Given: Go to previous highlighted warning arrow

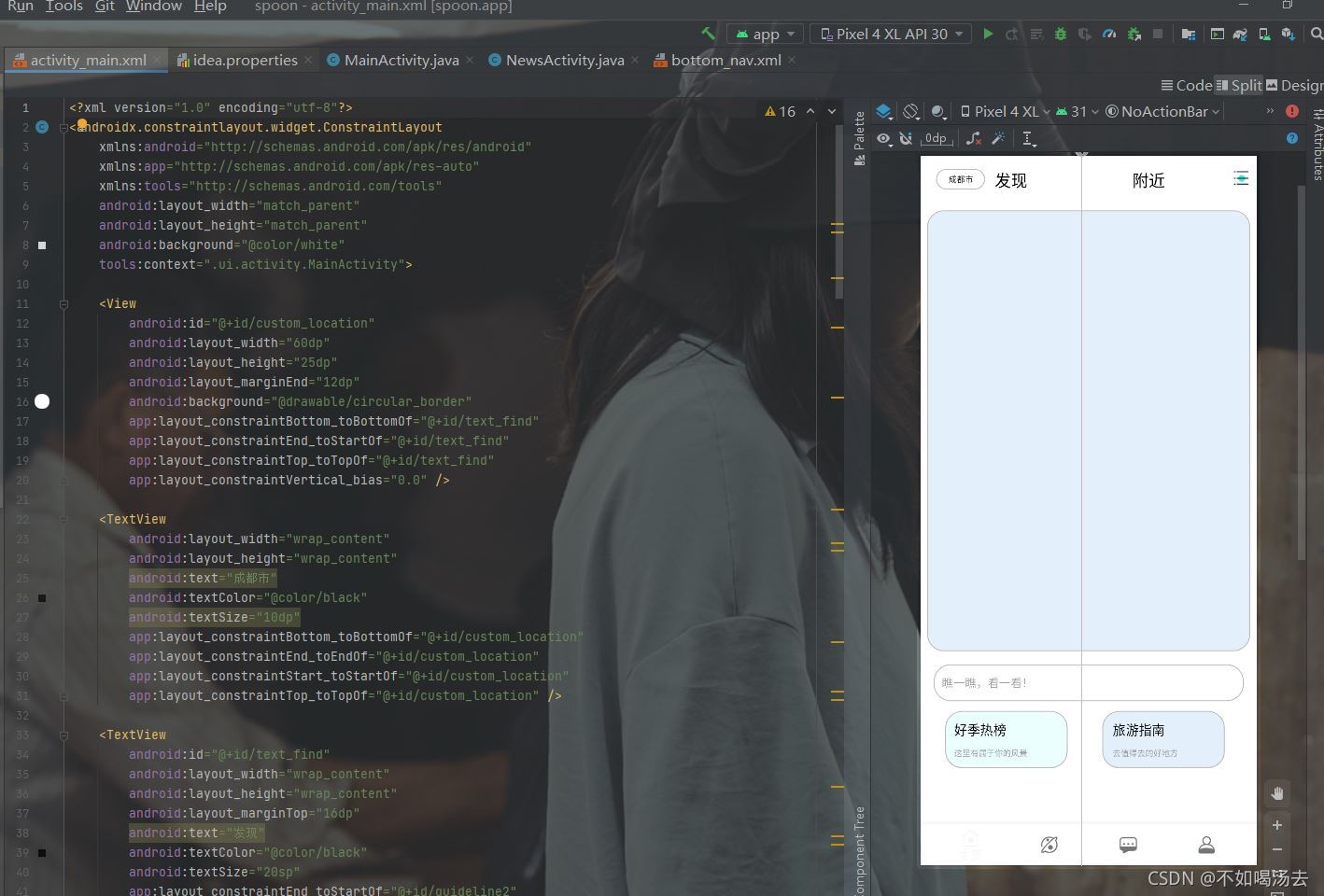Looking at the screenshot, I should [810, 111].
